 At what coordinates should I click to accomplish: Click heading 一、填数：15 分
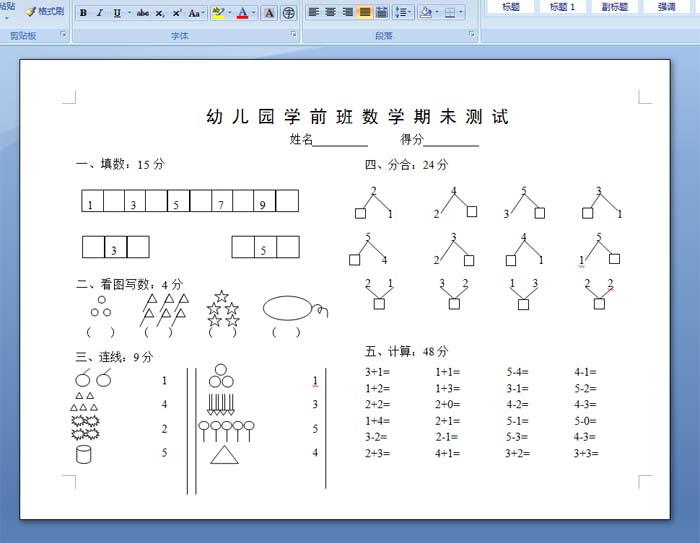[x=120, y=164]
